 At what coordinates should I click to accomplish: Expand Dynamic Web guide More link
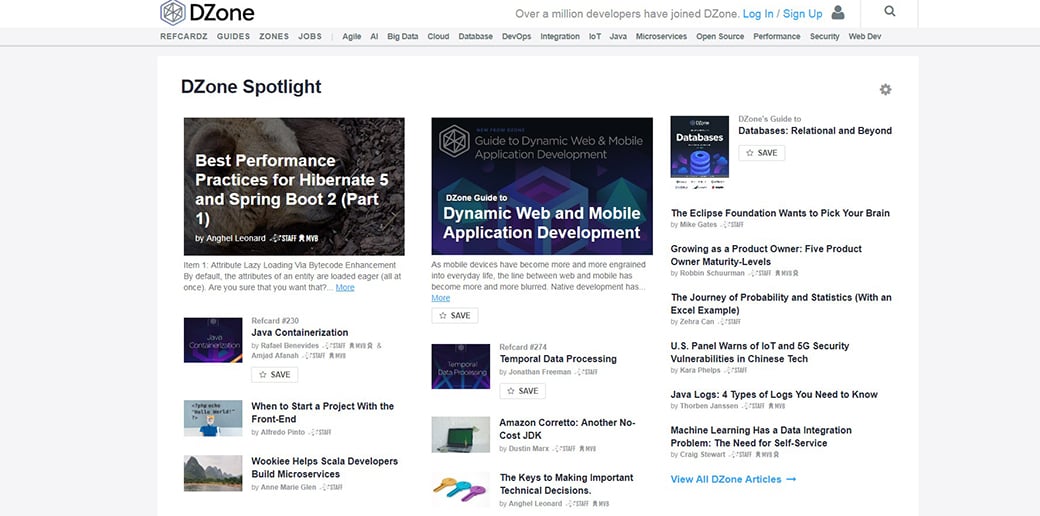[440, 298]
